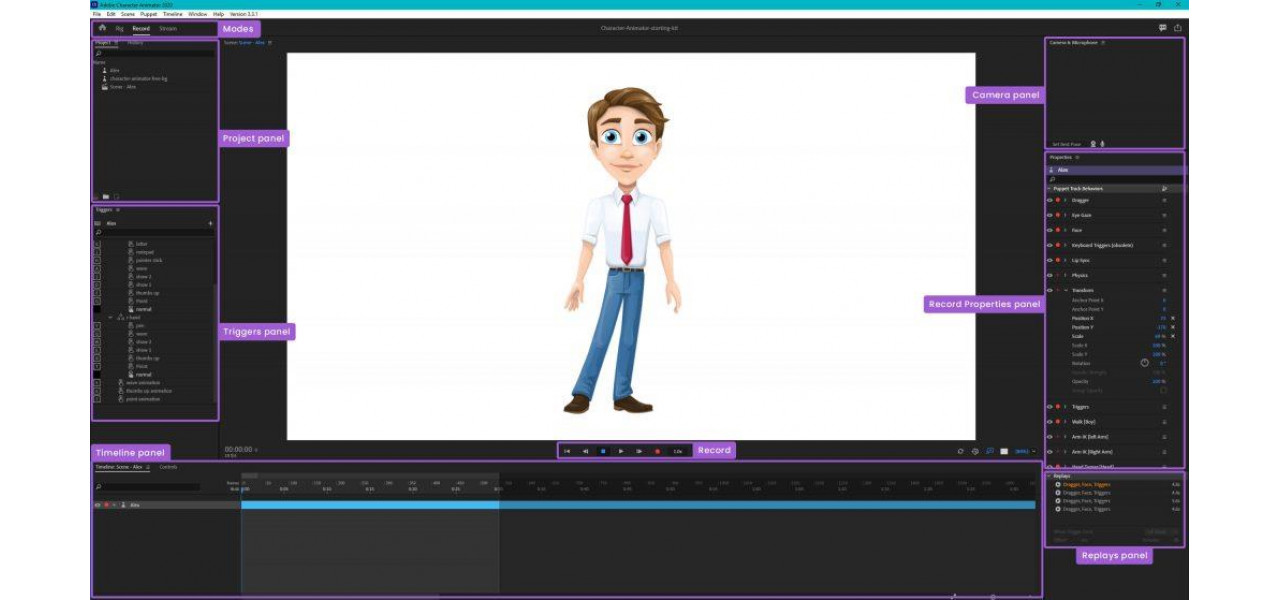
Task: Open the Window menu
Action: [x=197, y=14]
